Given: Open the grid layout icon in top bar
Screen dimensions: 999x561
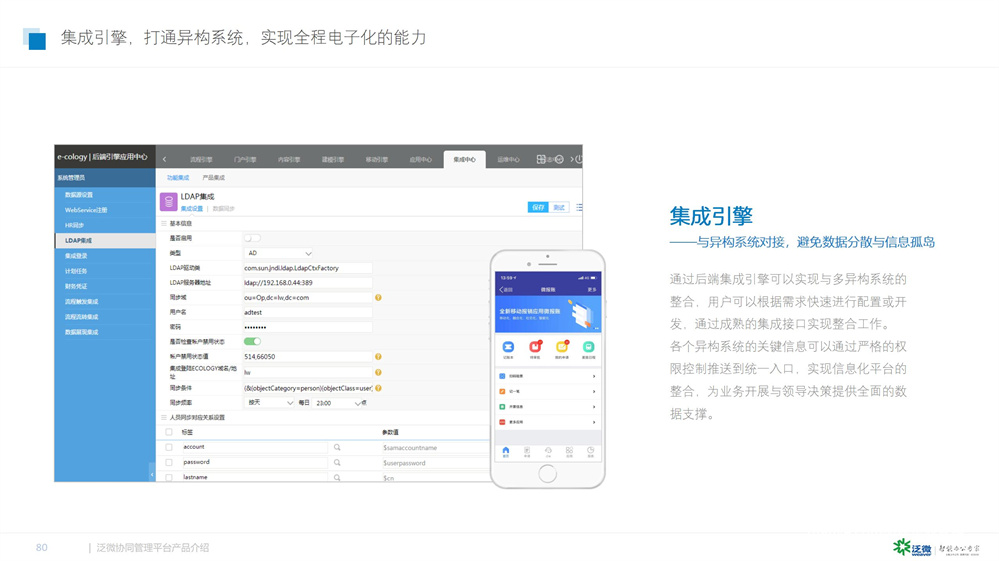Looking at the screenshot, I should [x=541, y=159].
